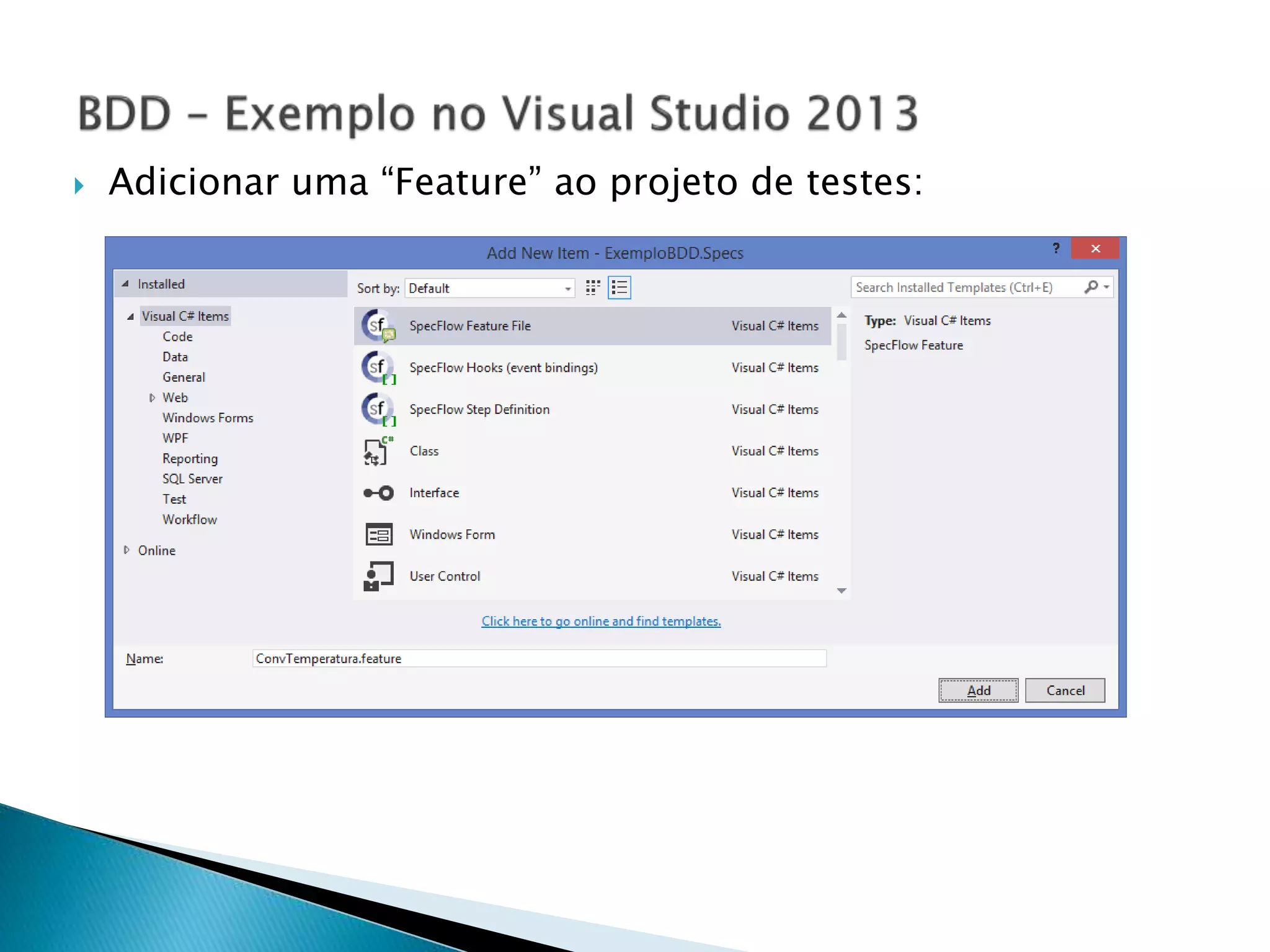The width and height of the screenshot is (1270, 952).
Task: Click the Cancel button
Action: pos(1065,690)
